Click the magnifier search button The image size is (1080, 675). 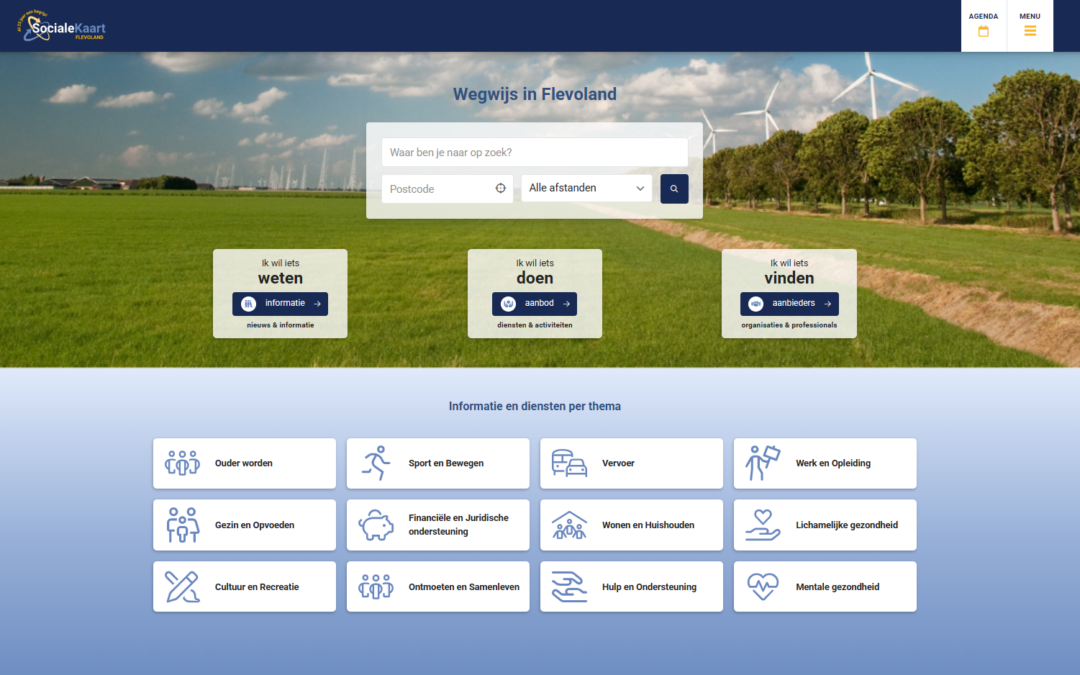[x=674, y=189]
